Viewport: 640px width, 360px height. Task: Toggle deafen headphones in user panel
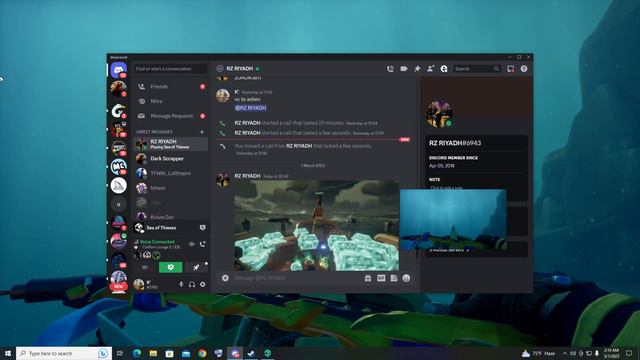tap(192, 284)
